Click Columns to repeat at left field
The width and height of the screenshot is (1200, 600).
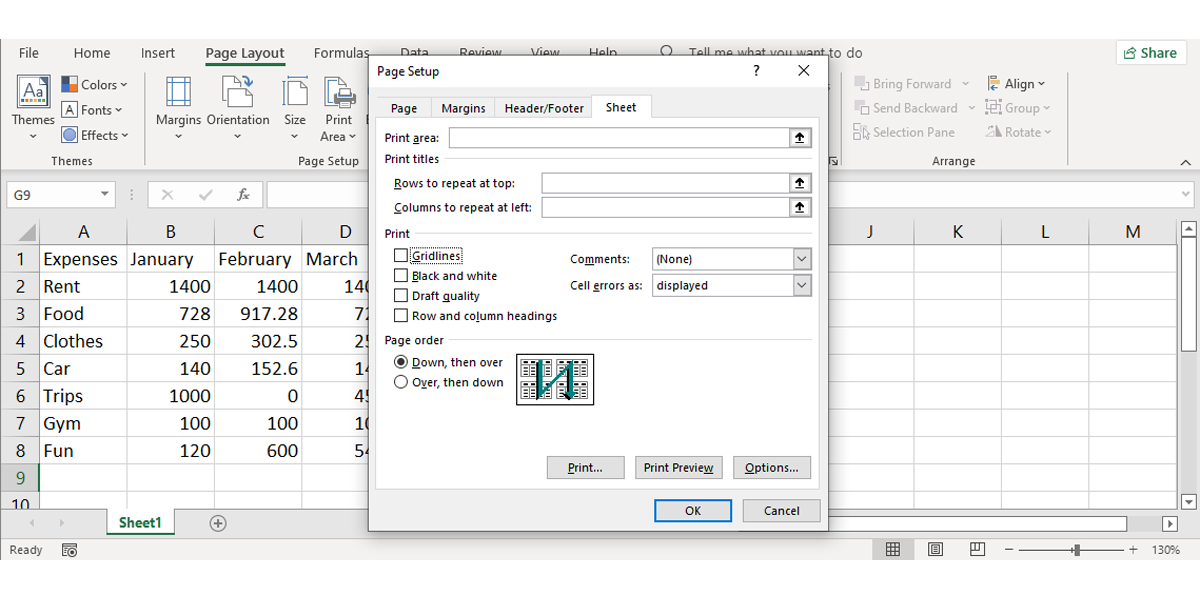[666, 207]
